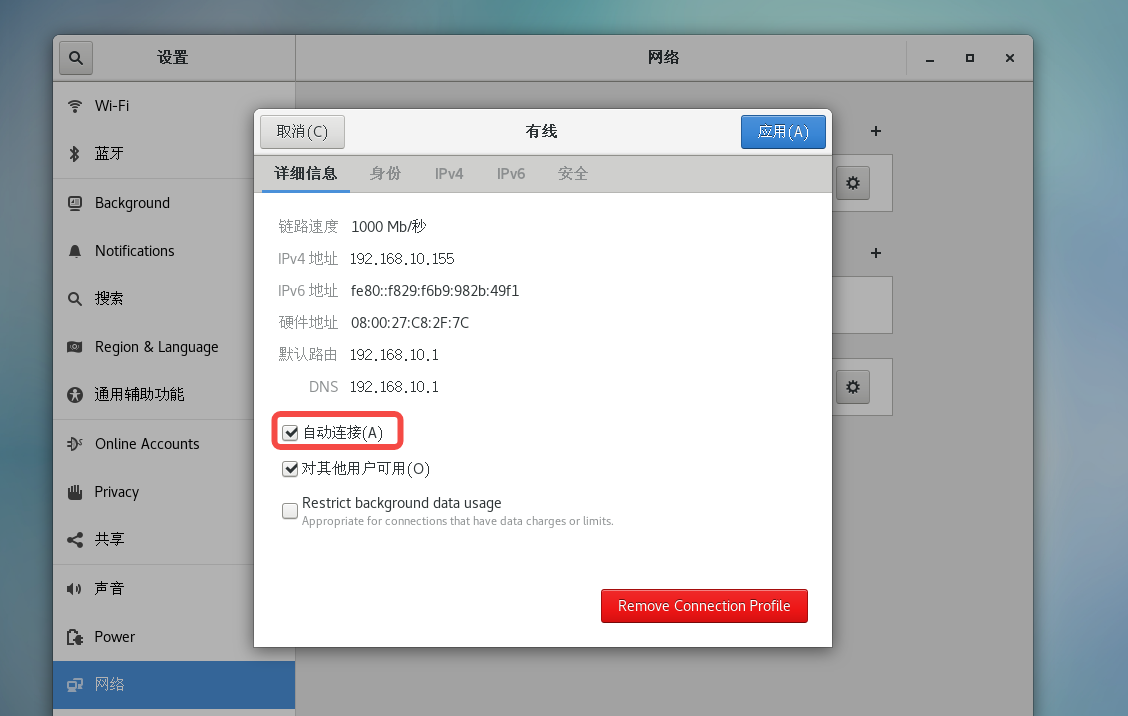Add a new connection with the plus icon

point(875,131)
